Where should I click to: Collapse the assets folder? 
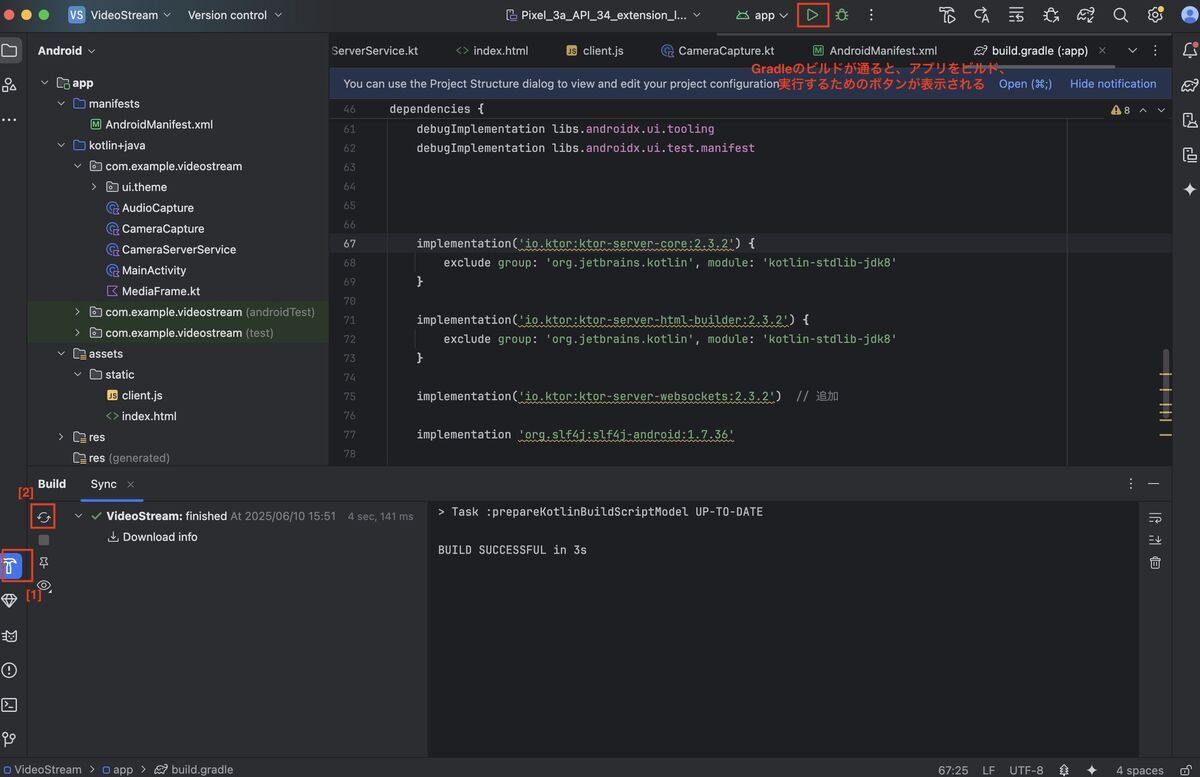(61, 354)
